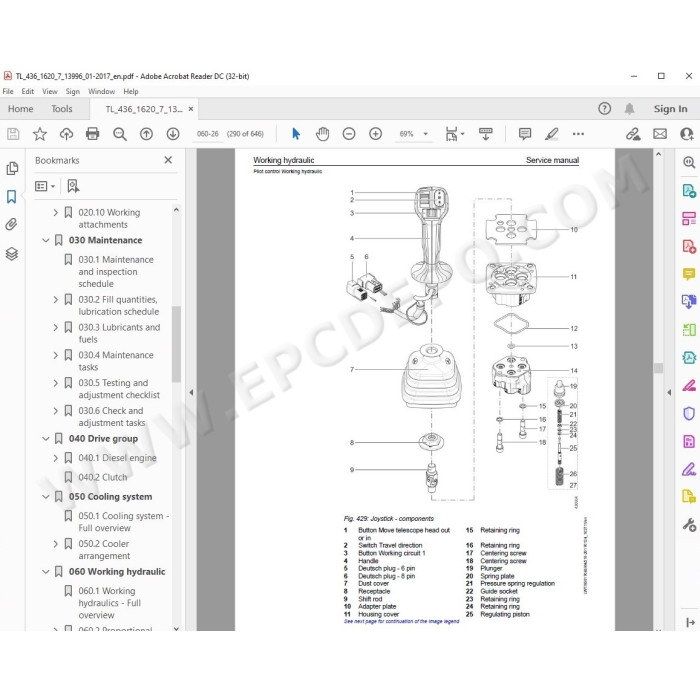Open the Window menu
The image size is (700, 700).
coord(101,92)
